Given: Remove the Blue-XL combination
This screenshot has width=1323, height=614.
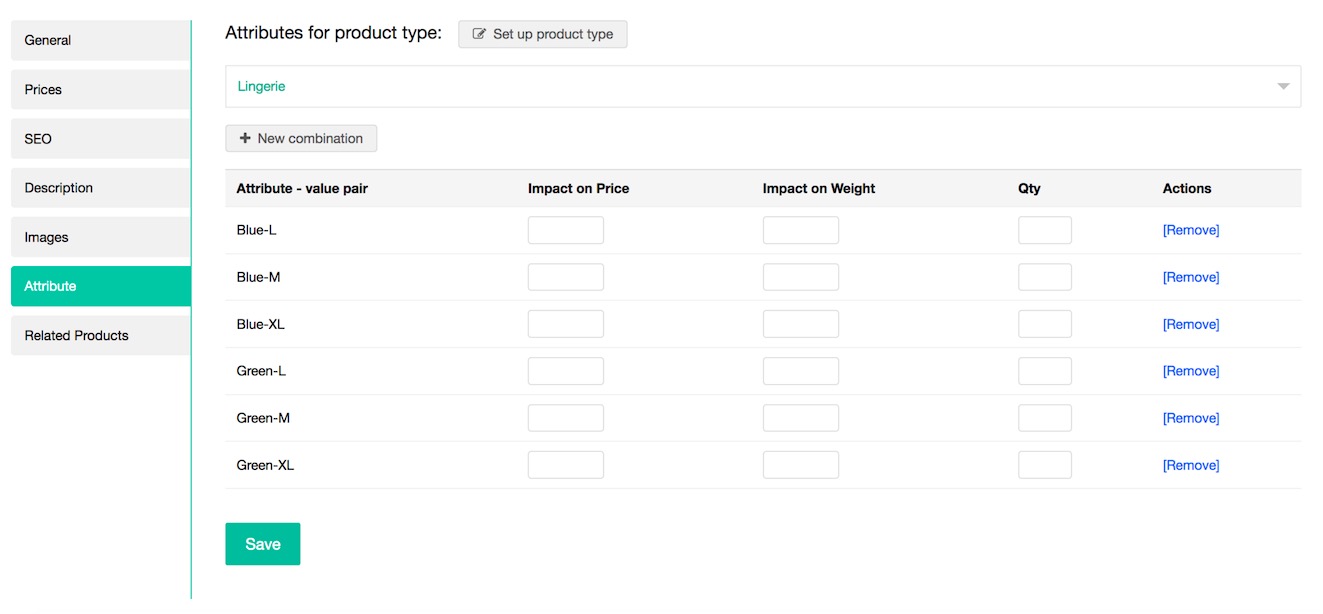Looking at the screenshot, I should tap(1190, 324).
